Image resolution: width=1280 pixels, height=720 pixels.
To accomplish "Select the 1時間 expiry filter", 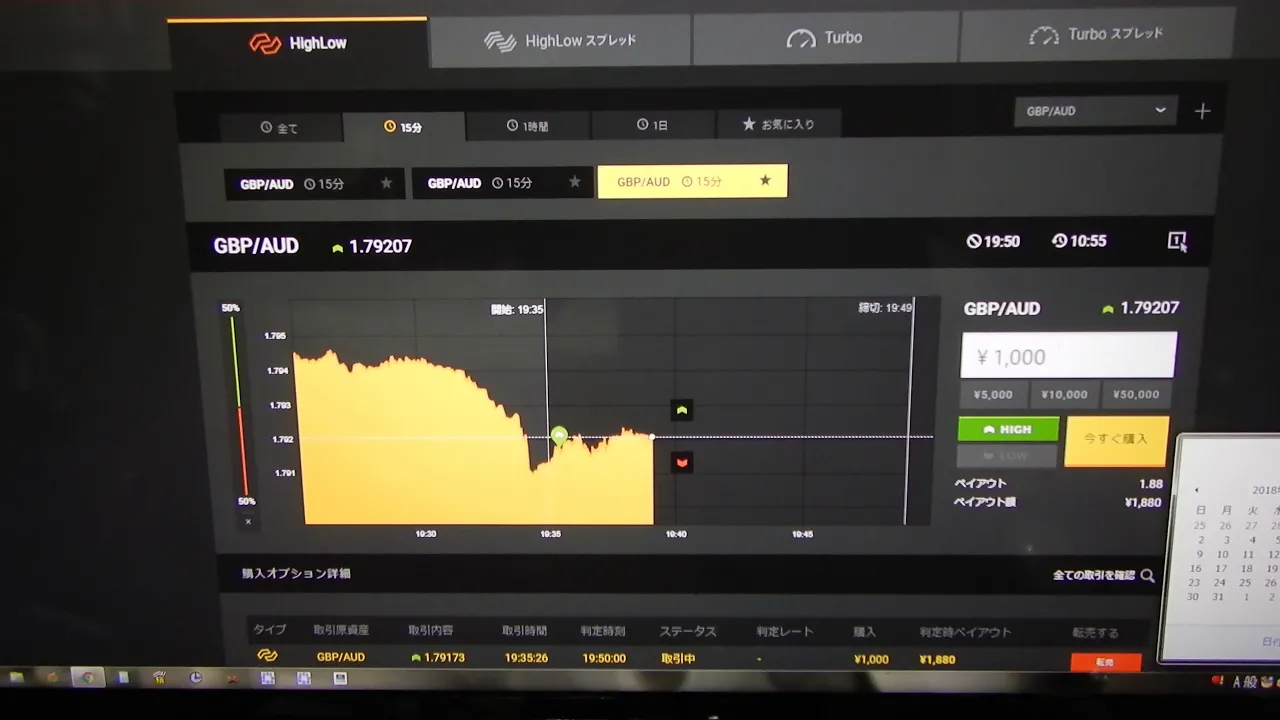I will [527, 126].
